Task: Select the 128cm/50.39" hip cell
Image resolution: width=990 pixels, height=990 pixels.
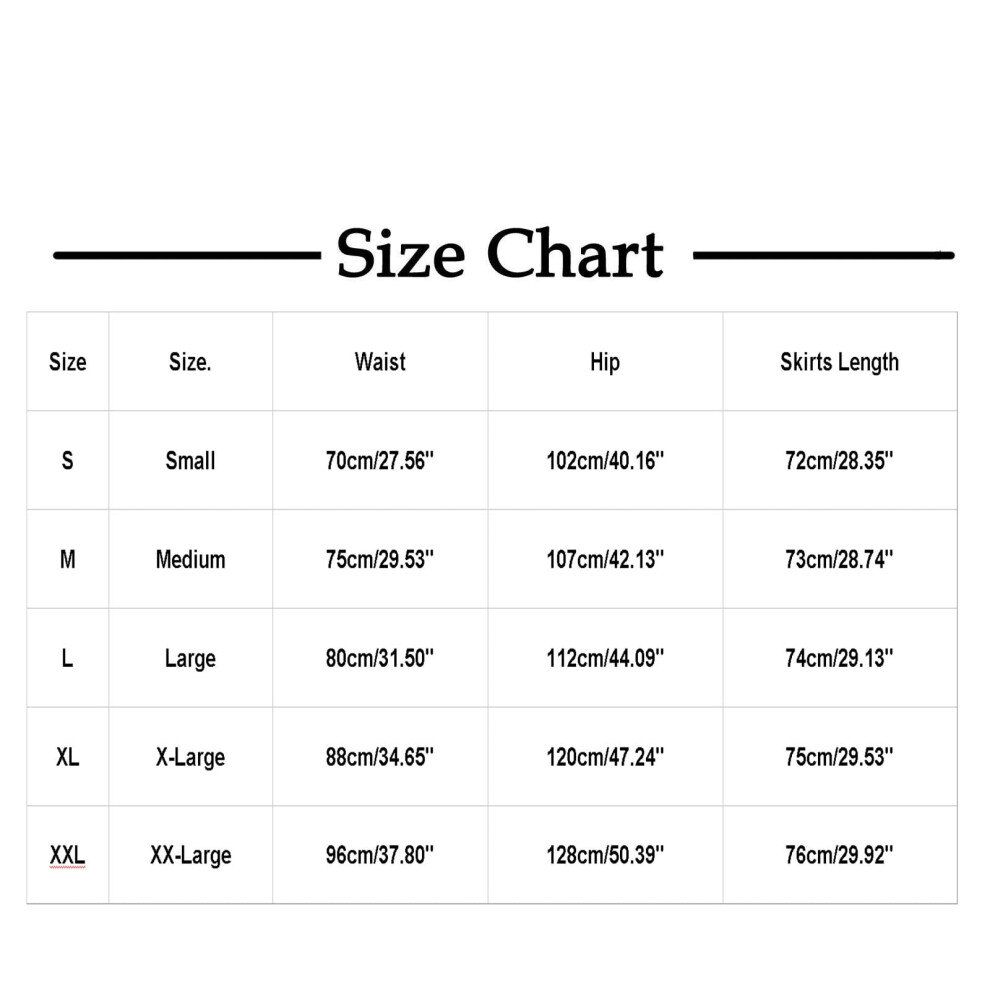Action: click(x=605, y=855)
